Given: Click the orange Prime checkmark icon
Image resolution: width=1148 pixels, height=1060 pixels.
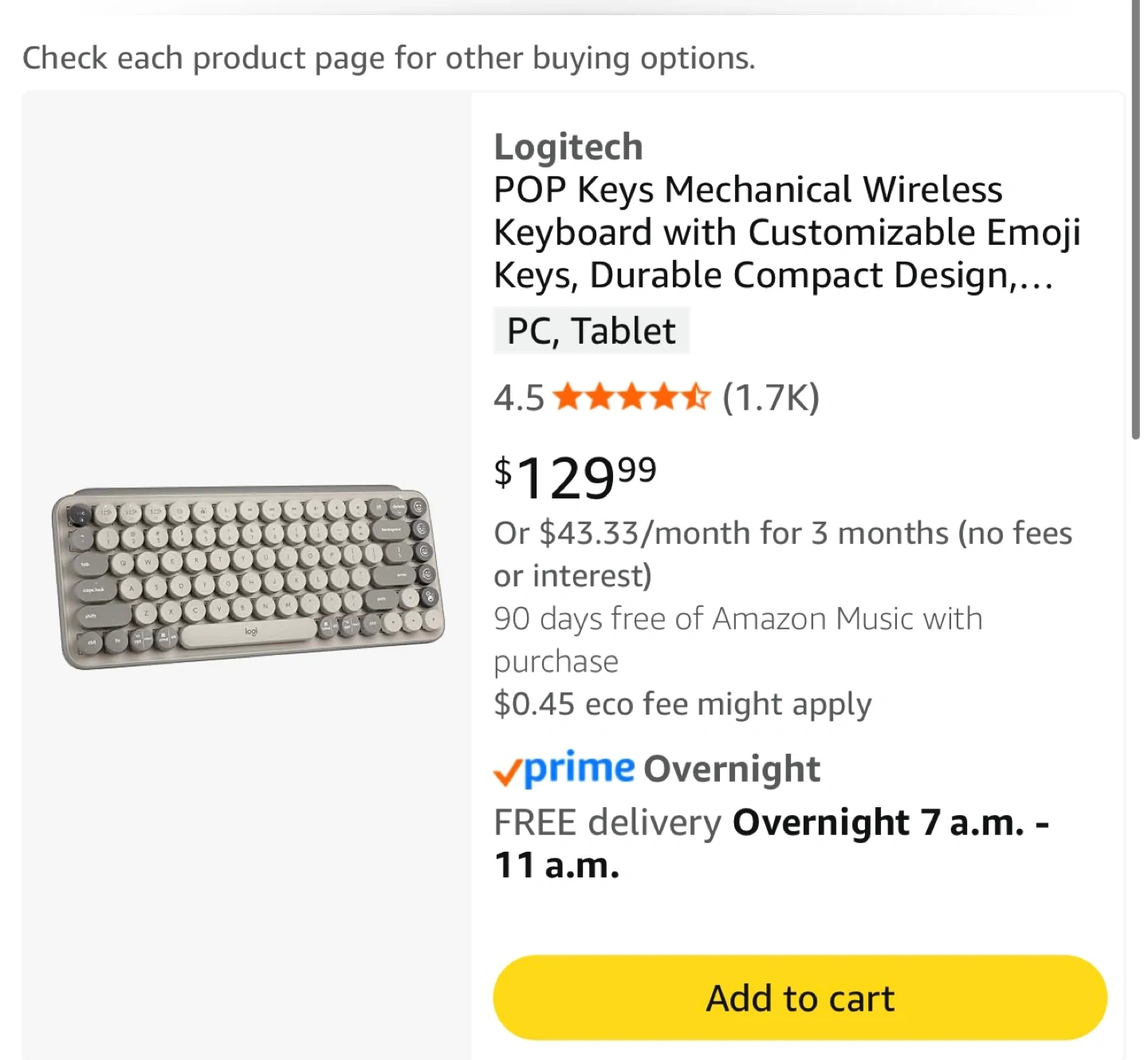Looking at the screenshot, I should point(507,772).
